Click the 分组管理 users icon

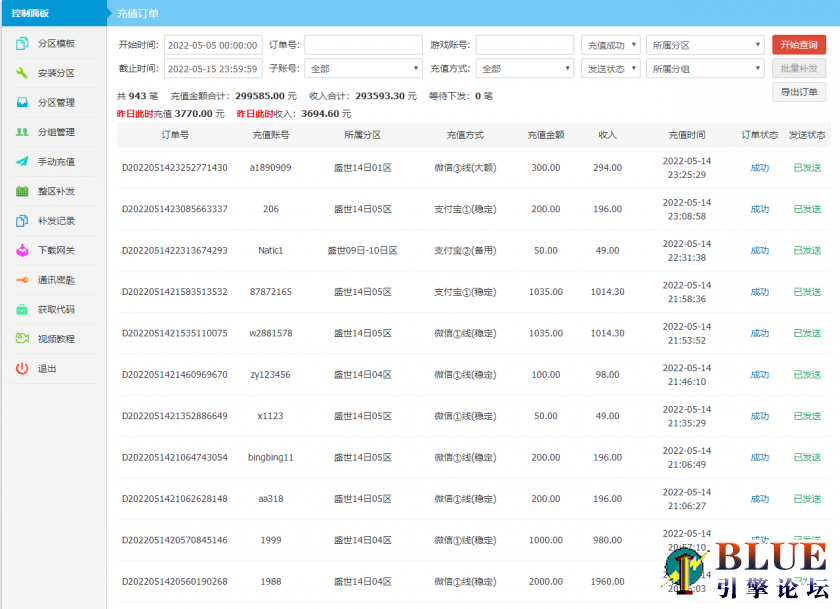pyautogui.click(x=22, y=132)
